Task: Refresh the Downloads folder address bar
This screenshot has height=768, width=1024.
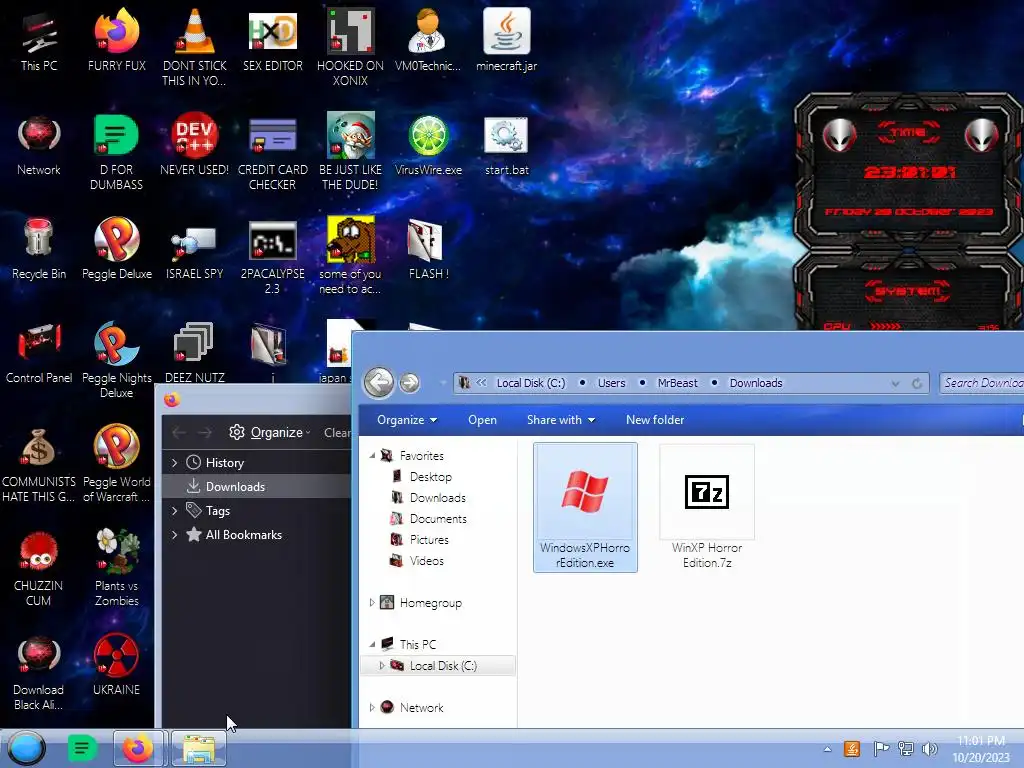Action: (x=917, y=383)
